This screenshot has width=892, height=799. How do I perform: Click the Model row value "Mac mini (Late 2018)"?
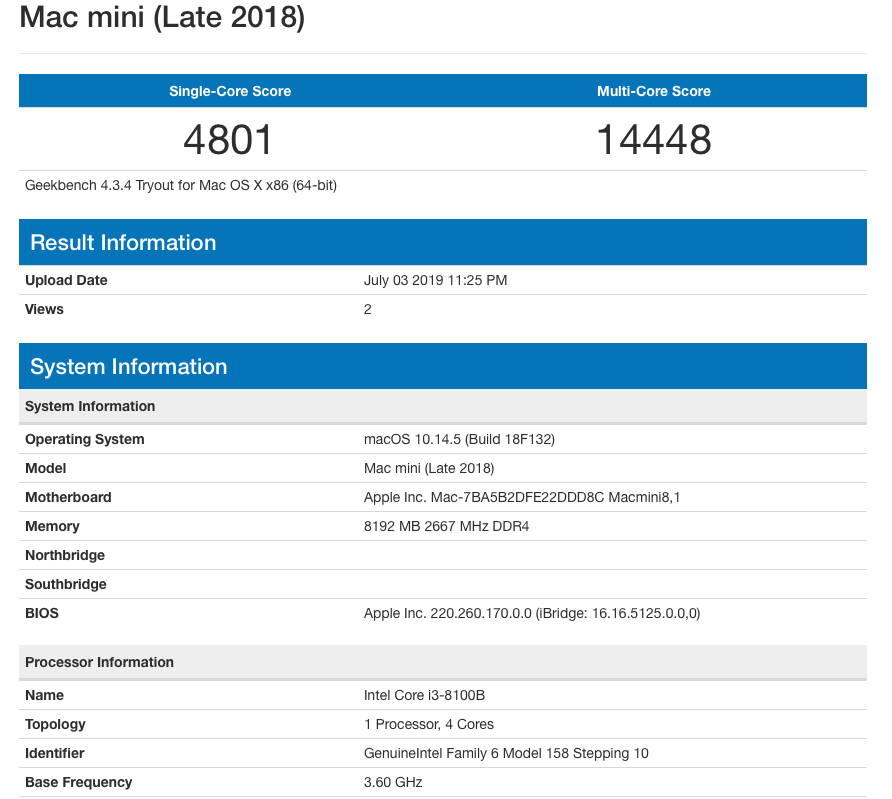click(x=429, y=469)
